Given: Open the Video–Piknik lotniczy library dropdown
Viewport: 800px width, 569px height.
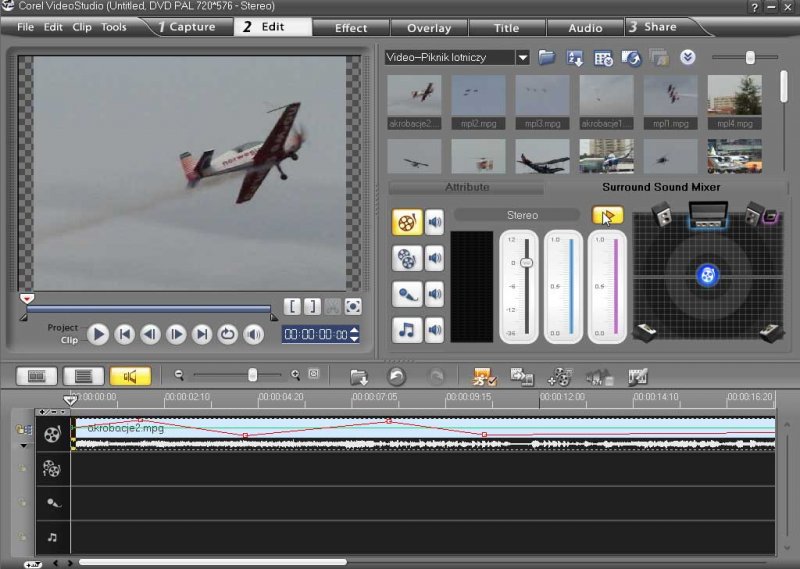Looking at the screenshot, I should (522, 58).
